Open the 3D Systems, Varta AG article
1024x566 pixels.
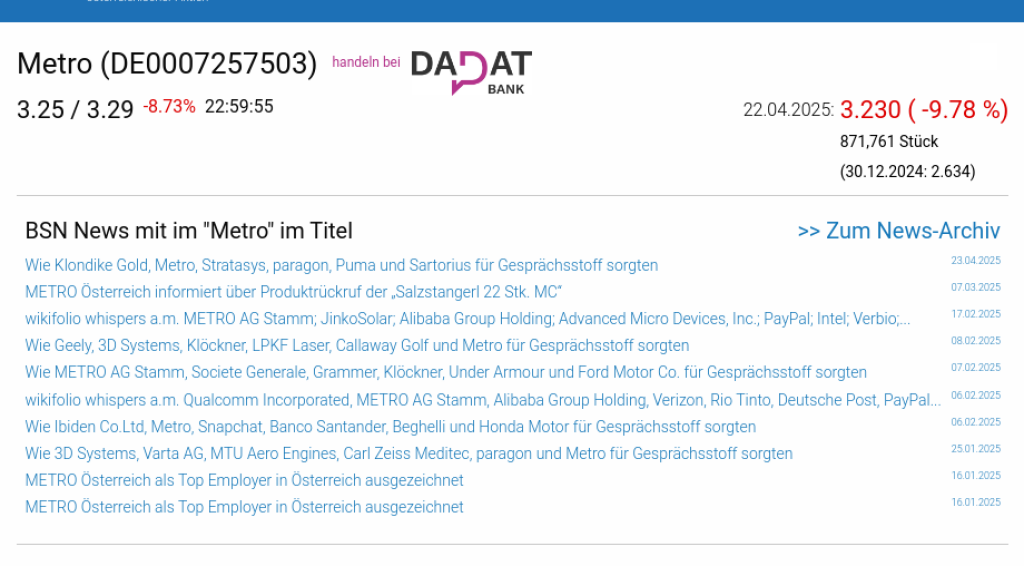tap(408, 454)
